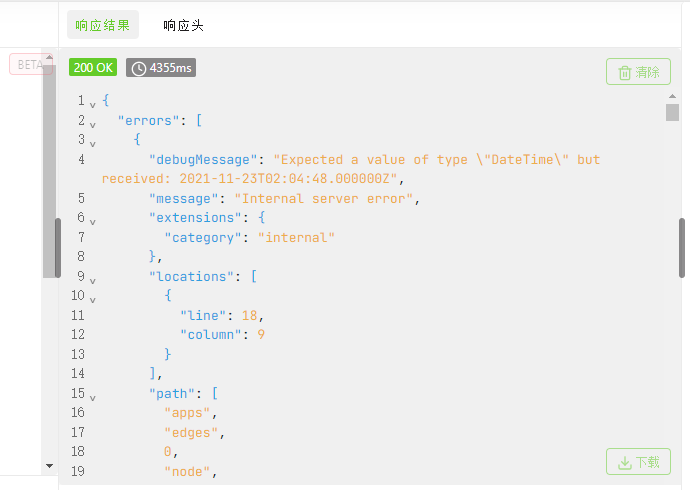Click the 200 OK status badge
690x490 pixels.
click(x=93, y=68)
